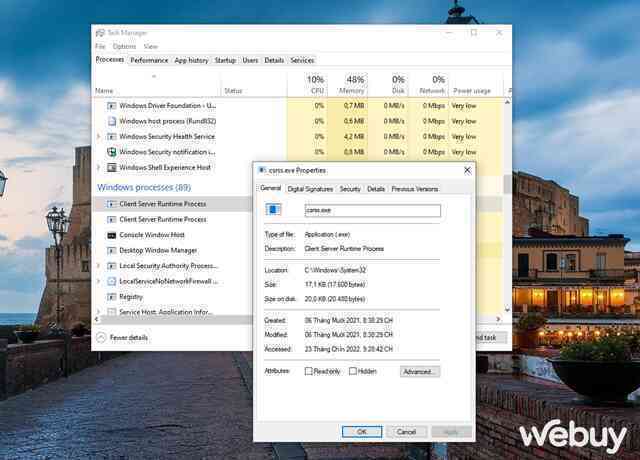Image resolution: width=640 pixels, height=460 pixels.
Task: Click the Local Security Authority Process icon
Action: (111, 266)
